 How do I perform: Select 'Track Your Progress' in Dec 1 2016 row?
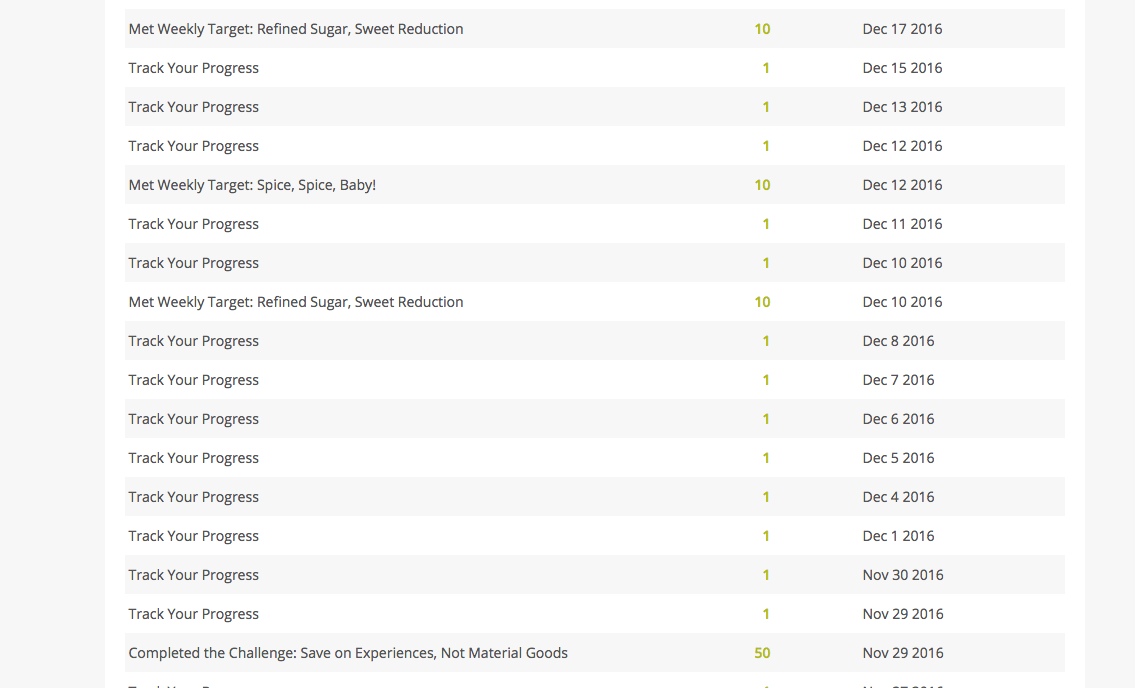[193, 537]
